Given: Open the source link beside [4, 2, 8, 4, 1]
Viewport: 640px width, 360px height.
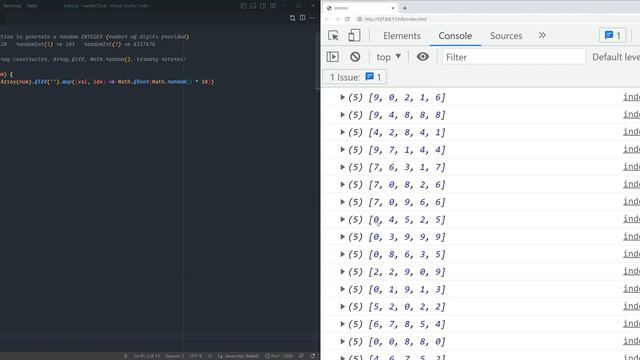Looking at the screenshot, I should [x=631, y=132].
